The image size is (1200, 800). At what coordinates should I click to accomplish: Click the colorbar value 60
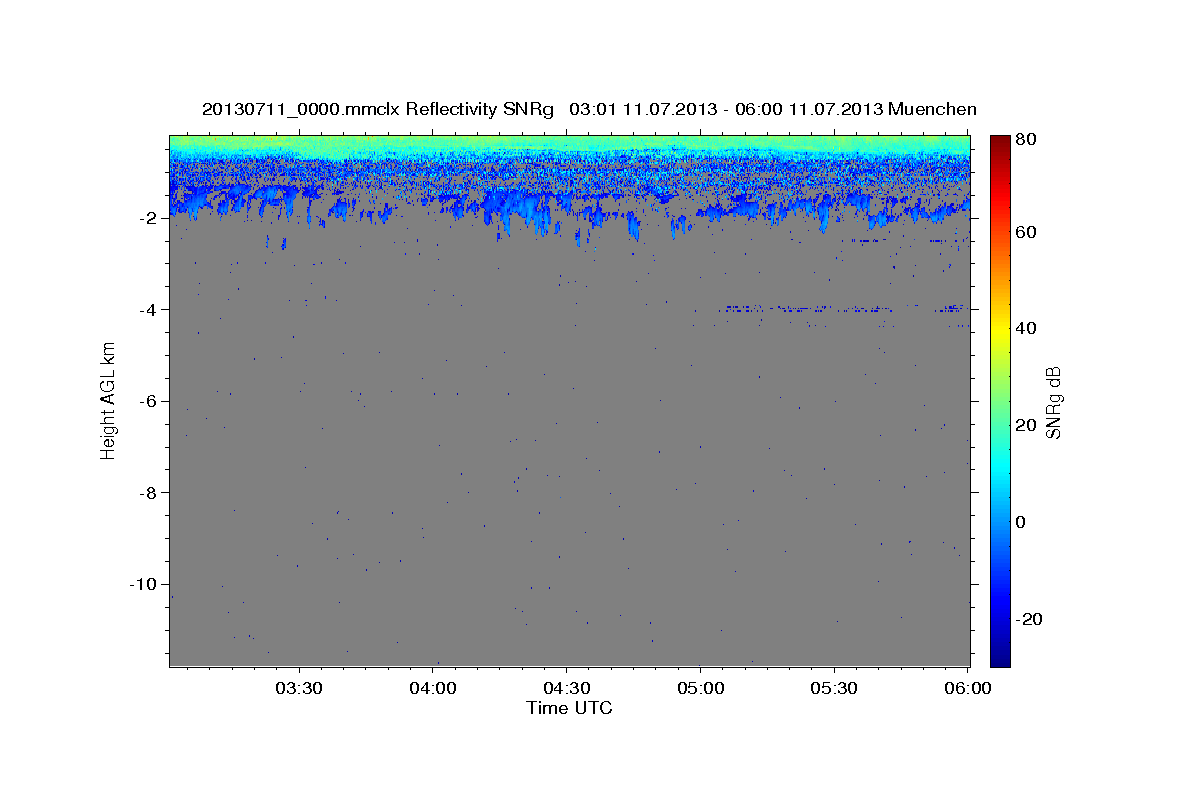pyautogui.click(x=1028, y=232)
